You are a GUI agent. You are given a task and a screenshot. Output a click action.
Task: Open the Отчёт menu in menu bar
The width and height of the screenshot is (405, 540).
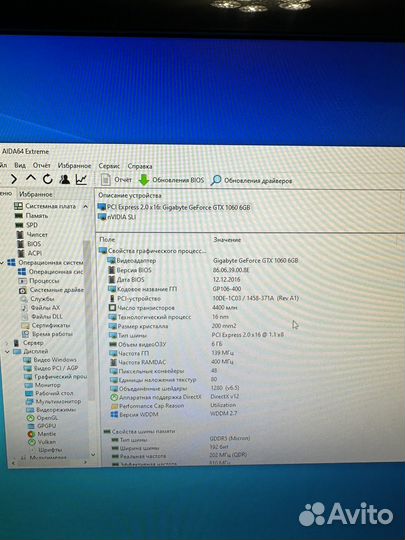pos(42,165)
